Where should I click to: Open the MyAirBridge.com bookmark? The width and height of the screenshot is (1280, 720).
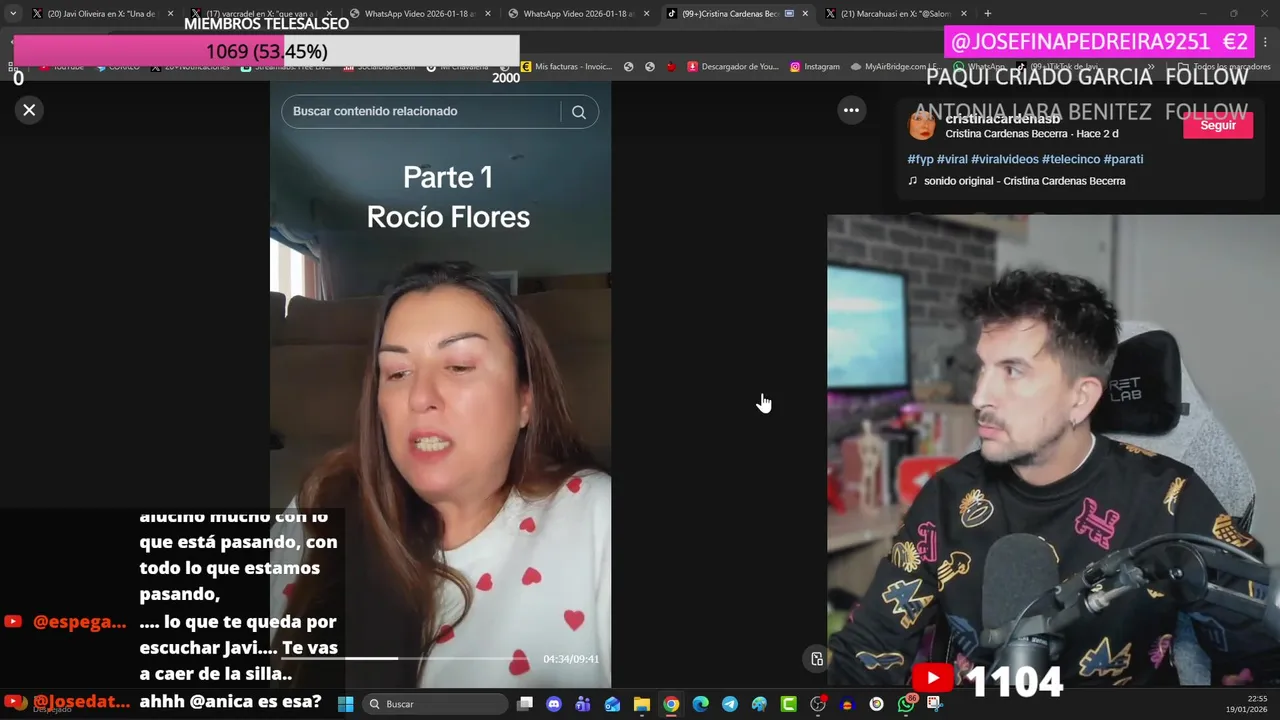tap(894, 67)
